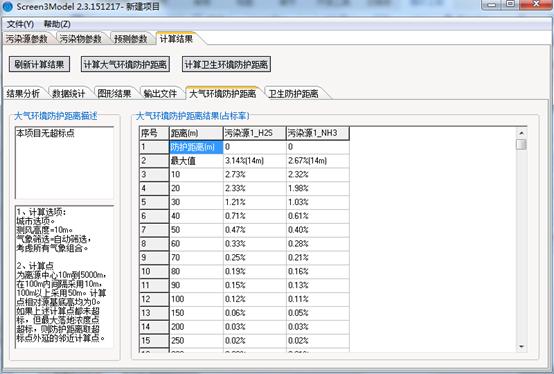Click the table scrollbar up arrow
The image size is (554, 374).
tap(521, 133)
